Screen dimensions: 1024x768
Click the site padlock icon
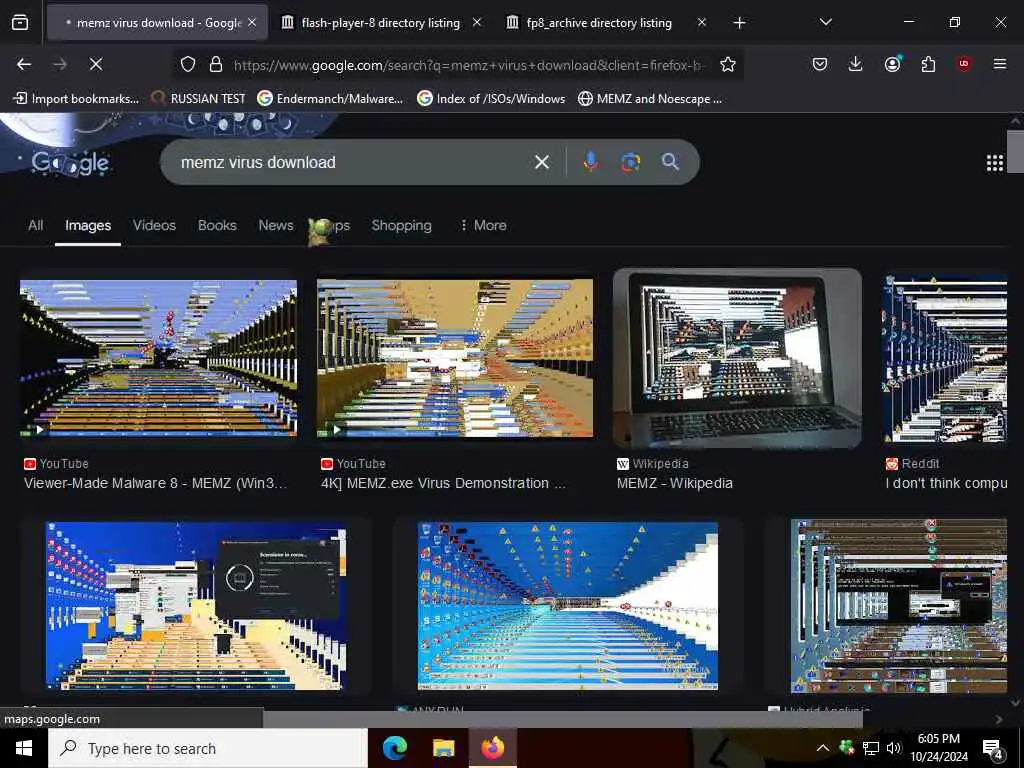[x=216, y=64]
